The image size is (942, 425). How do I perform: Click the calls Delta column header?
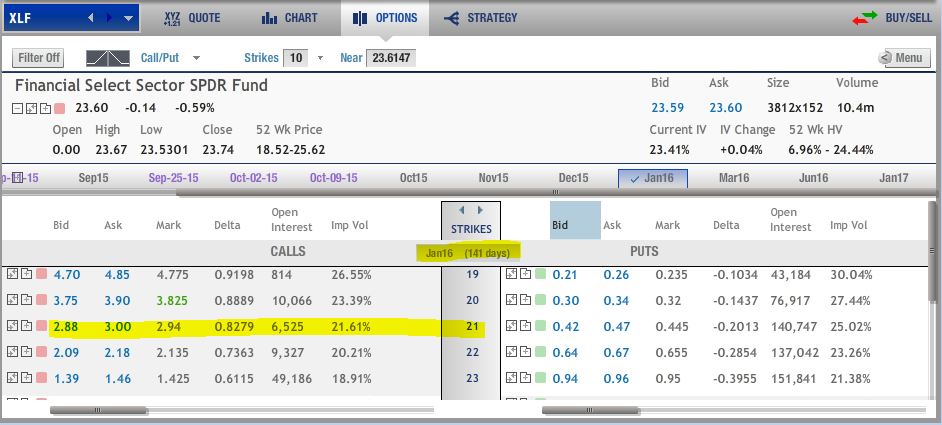tap(227, 225)
